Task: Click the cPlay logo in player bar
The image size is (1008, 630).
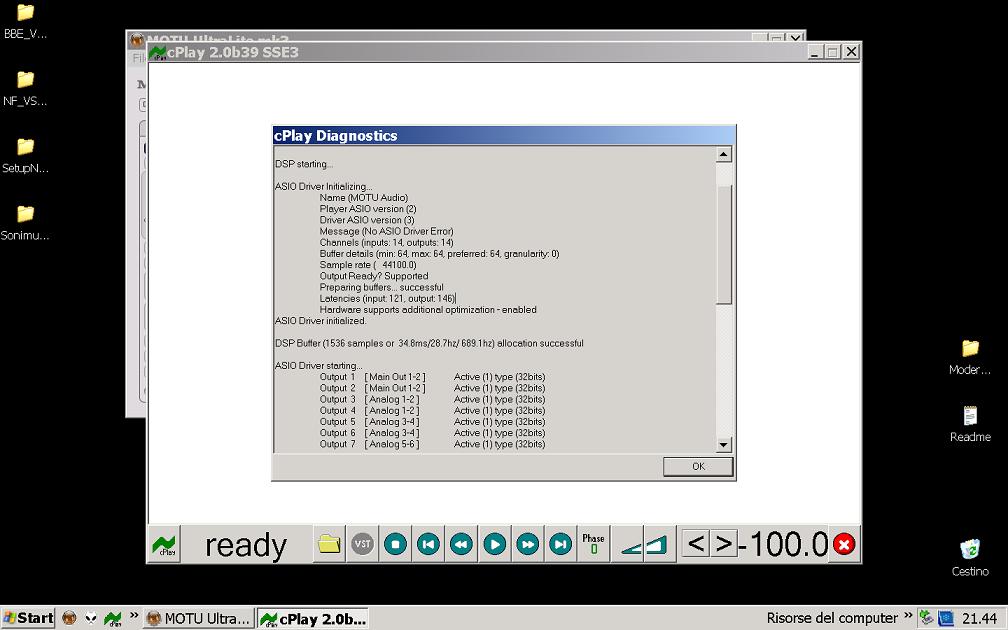Action: [x=164, y=544]
